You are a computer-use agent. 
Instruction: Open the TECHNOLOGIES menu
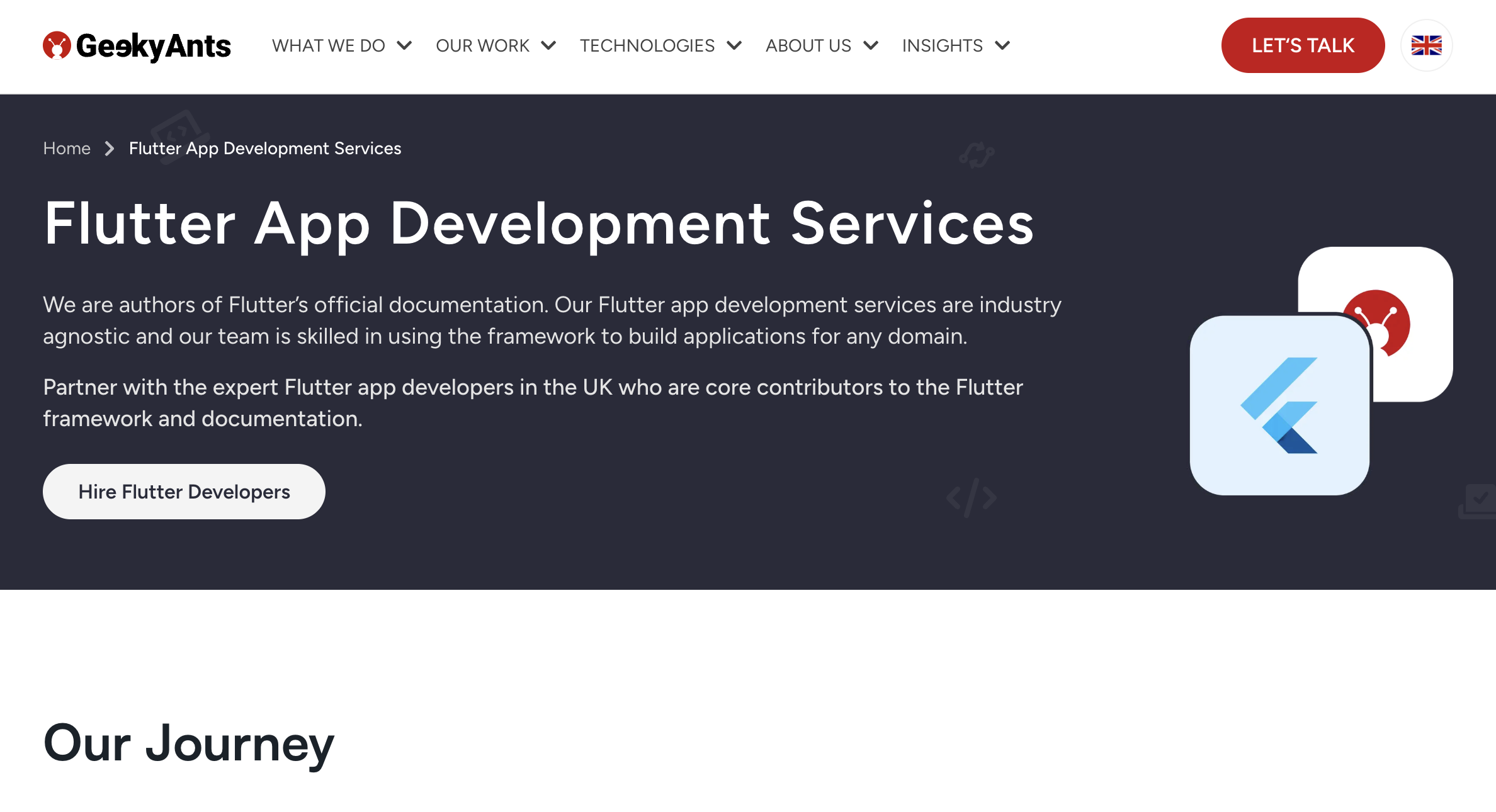tap(647, 45)
